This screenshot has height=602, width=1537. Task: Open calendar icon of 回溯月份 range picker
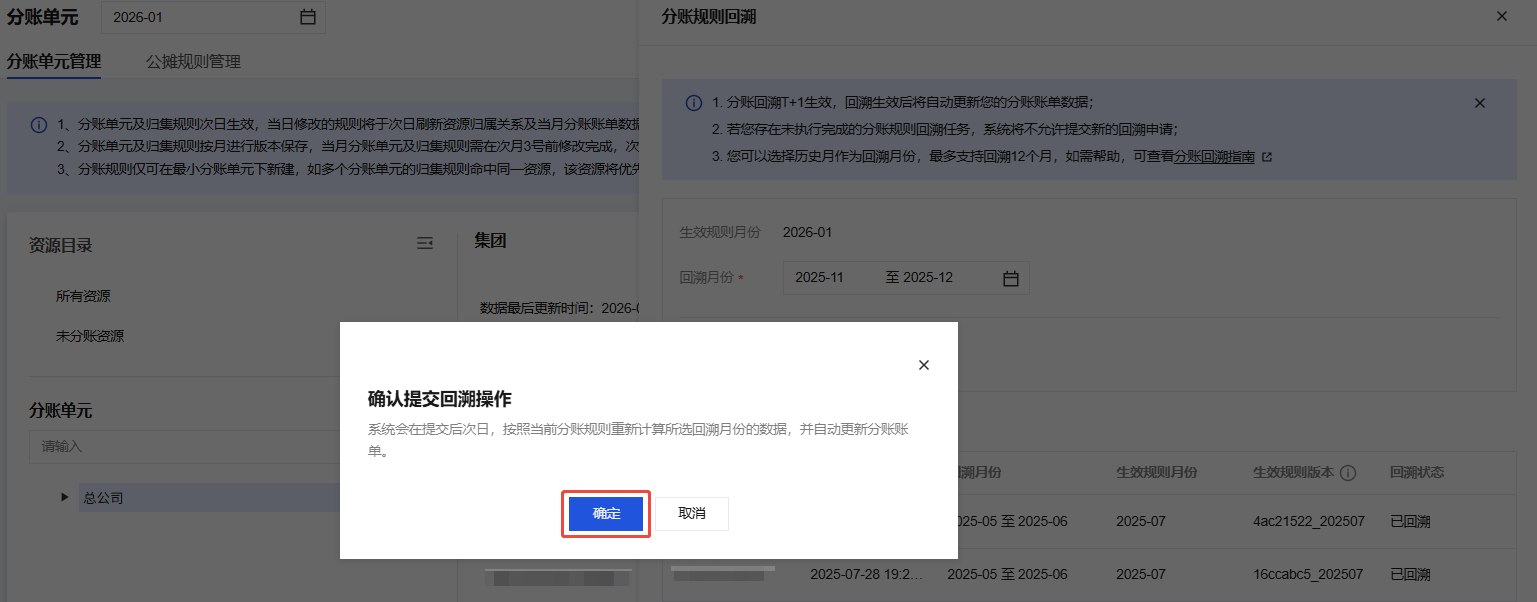tap(1011, 278)
